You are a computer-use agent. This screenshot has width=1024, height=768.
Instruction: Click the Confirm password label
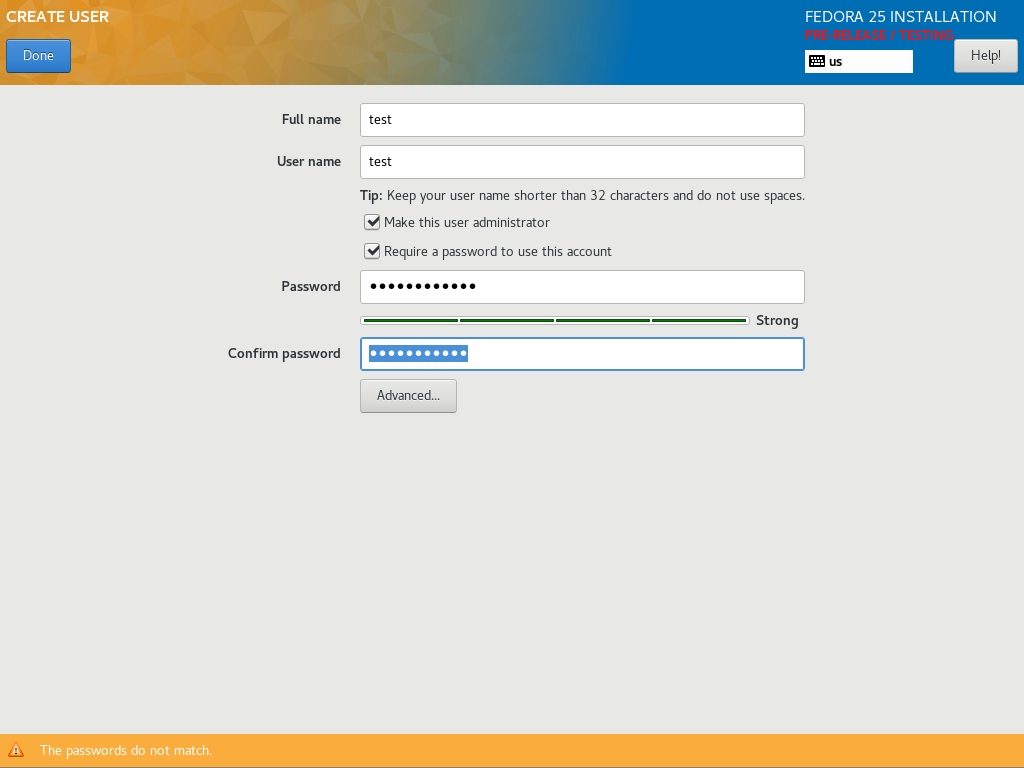(x=284, y=353)
